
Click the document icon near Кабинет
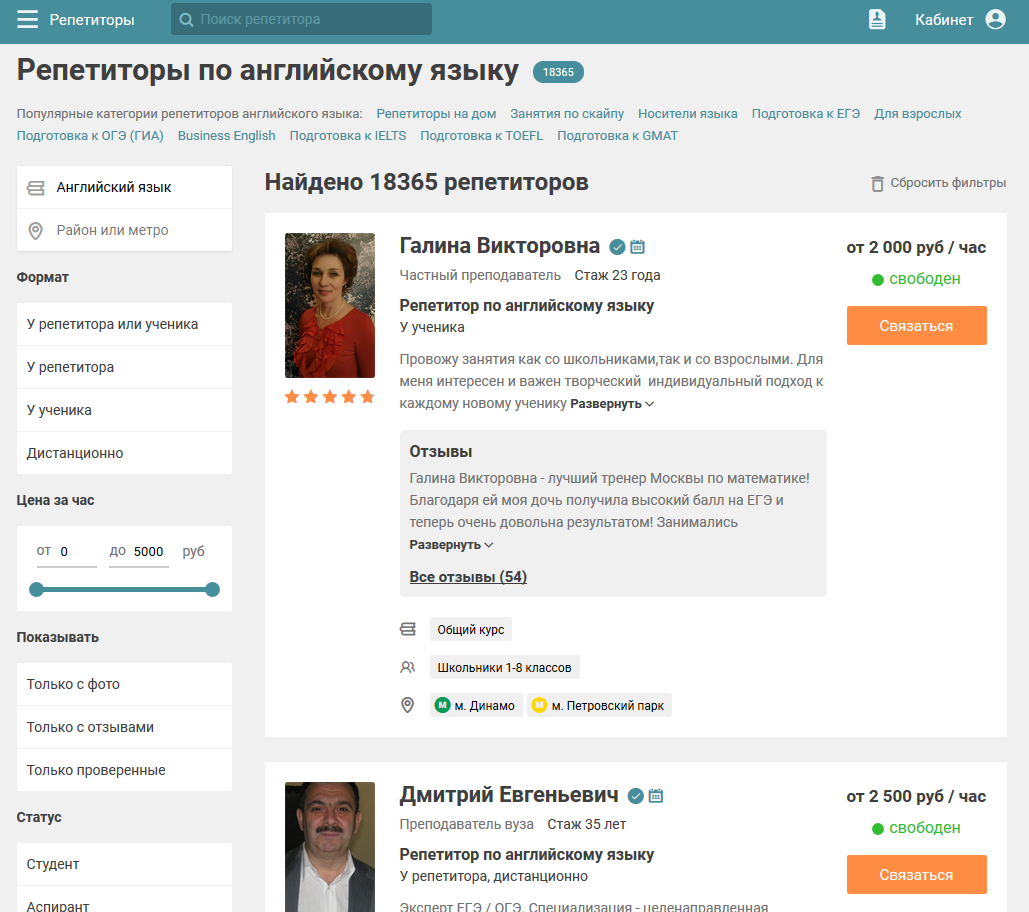click(x=877, y=20)
